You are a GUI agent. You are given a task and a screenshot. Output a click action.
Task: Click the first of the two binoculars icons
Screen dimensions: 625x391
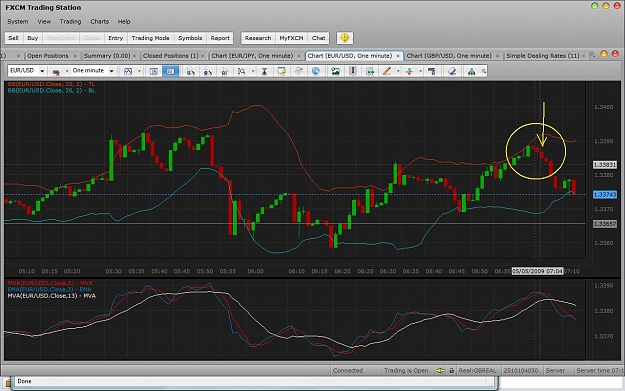(191, 71)
